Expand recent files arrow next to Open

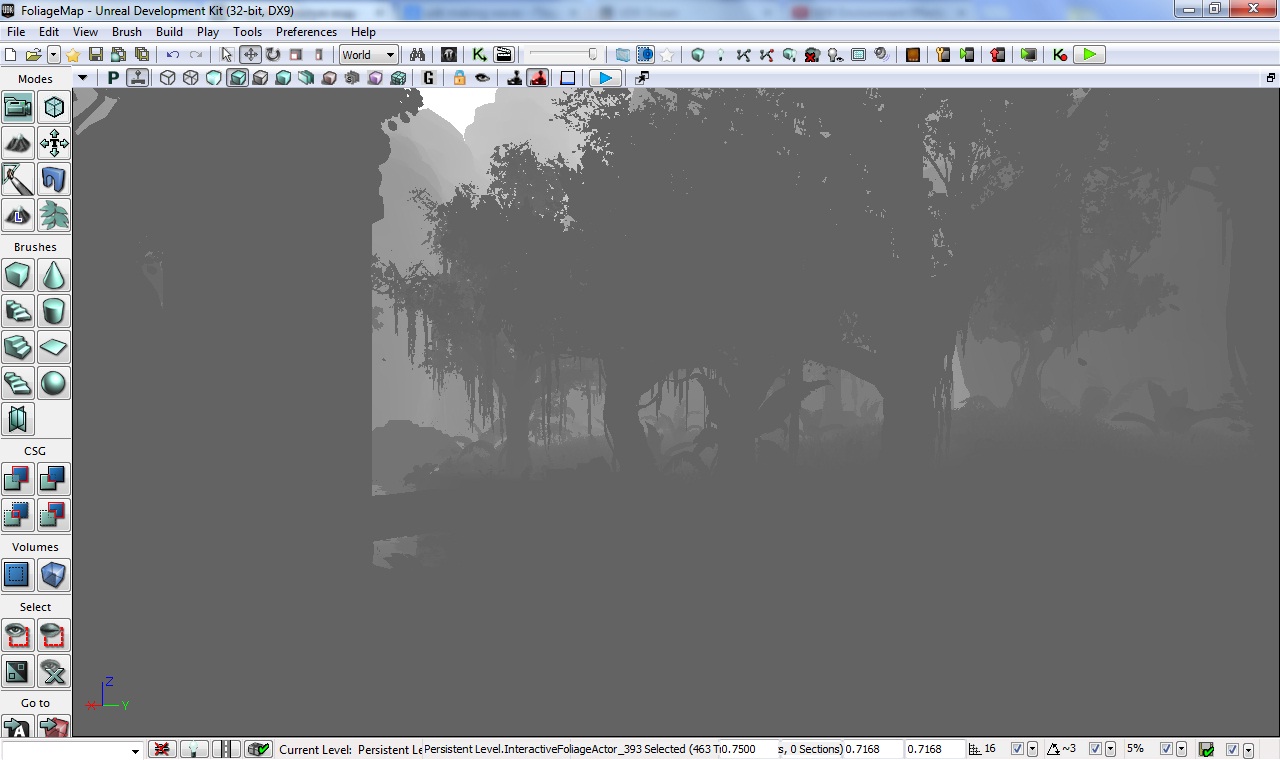pyautogui.click(x=54, y=55)
